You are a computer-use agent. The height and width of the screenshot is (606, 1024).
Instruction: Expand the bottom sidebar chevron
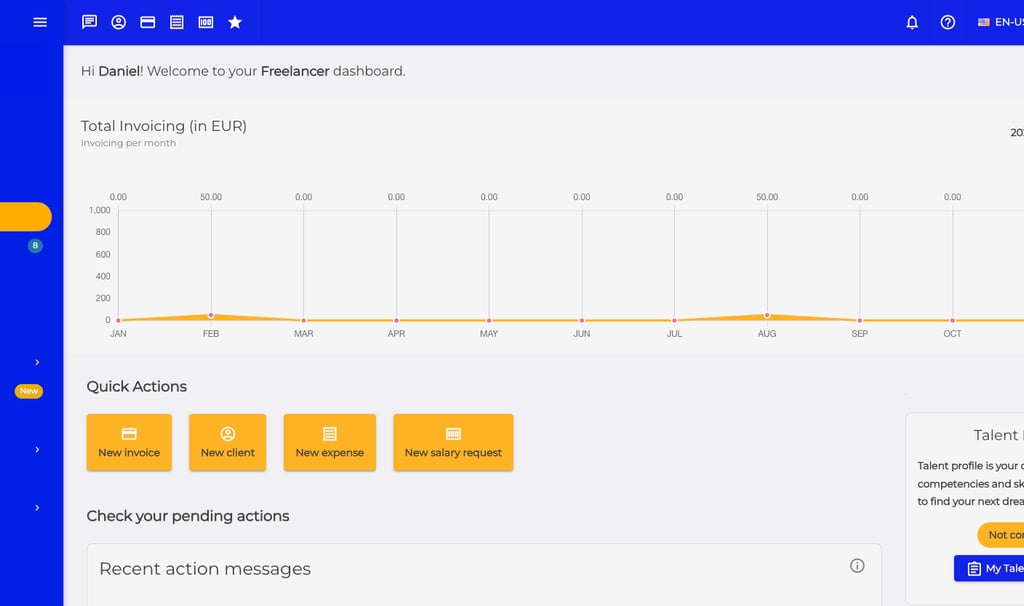pyautogui.click(x=37, y=508)
